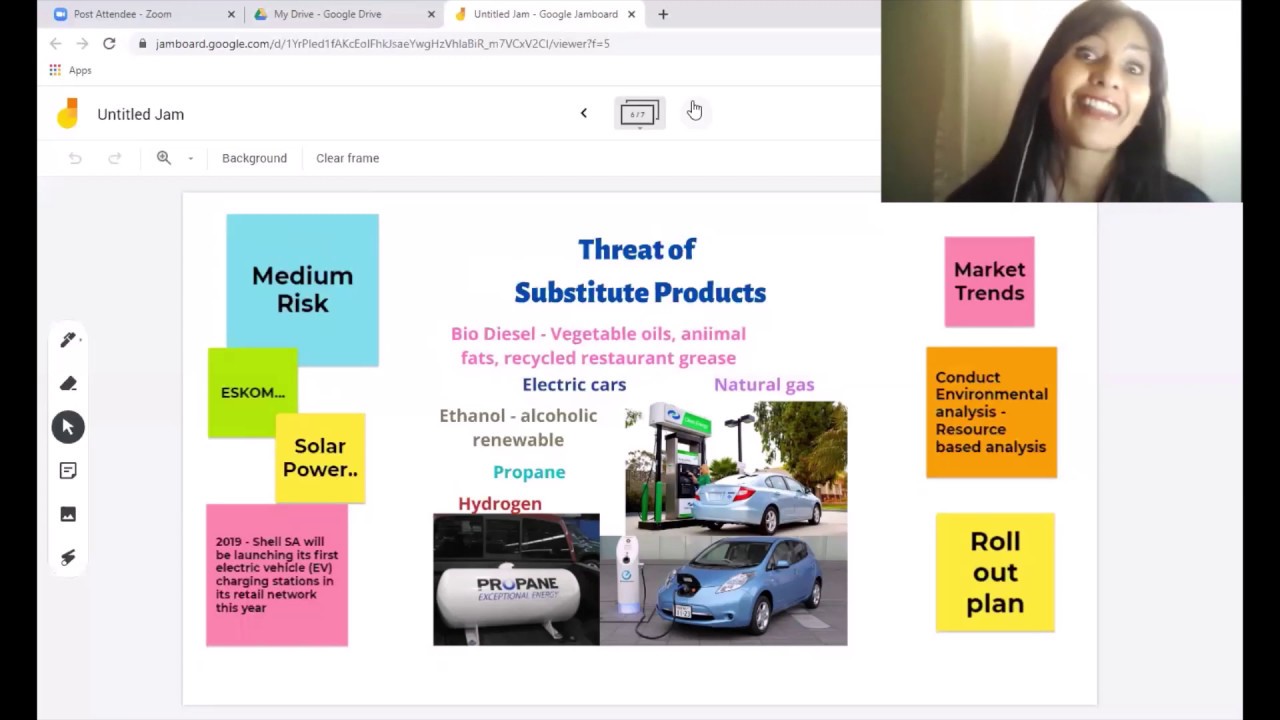The height and width of the screenshot is (720, 1280).
Task: Close the Untitled Jam browser tab
Action: coord(631,14)
